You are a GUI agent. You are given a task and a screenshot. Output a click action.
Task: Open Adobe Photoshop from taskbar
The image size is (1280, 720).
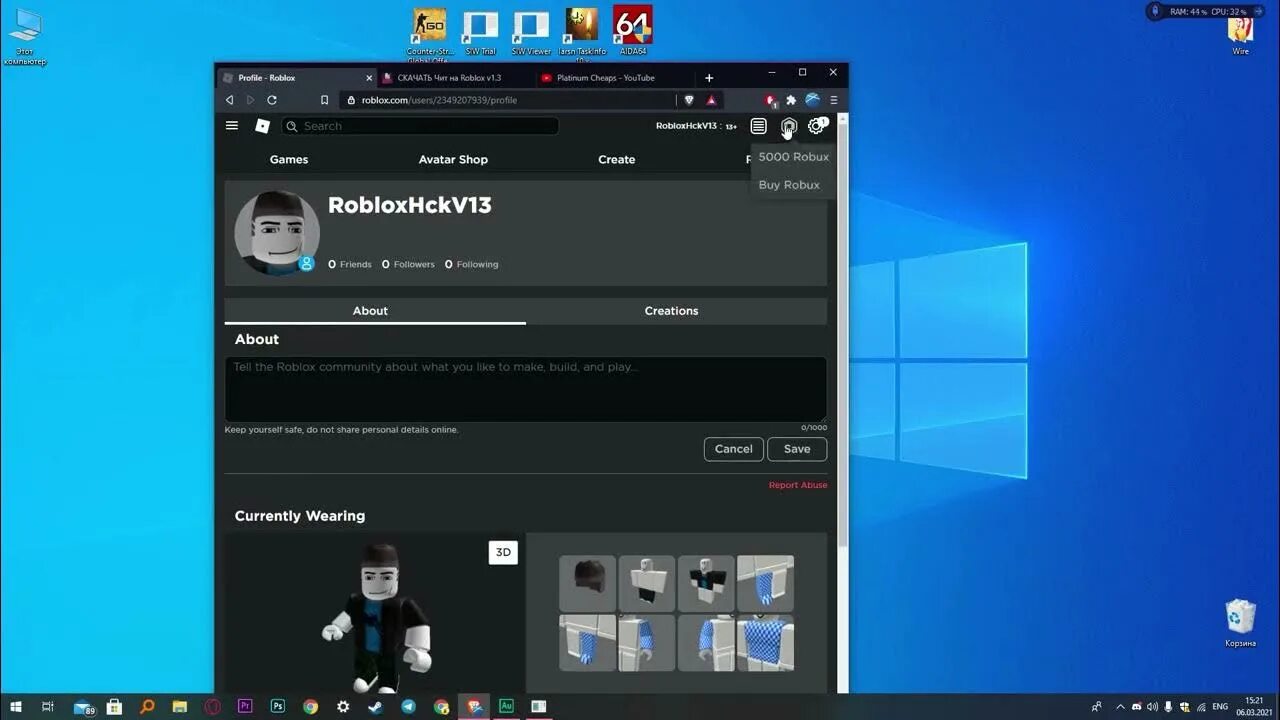click(x=278, y=706)
